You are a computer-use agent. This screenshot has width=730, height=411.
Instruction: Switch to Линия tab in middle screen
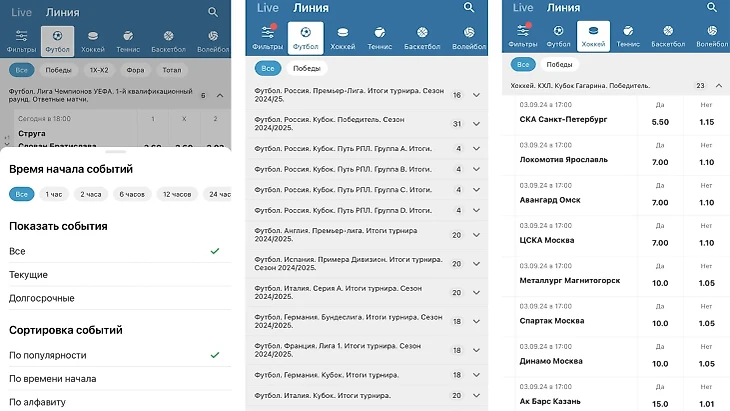pyautogui.click(x=311, y=8)
